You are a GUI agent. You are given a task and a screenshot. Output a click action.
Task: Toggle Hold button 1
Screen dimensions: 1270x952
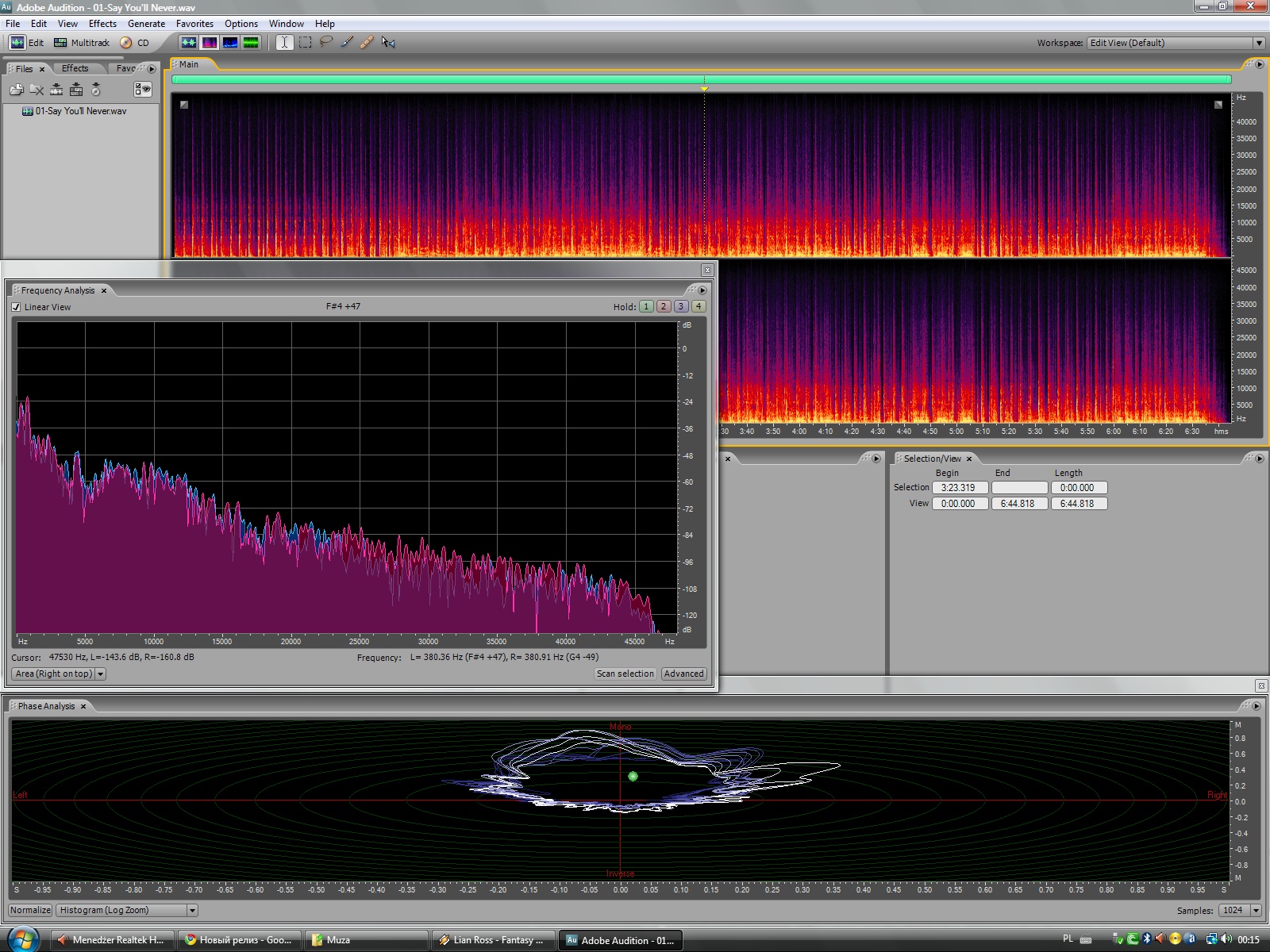coord(646,306)
